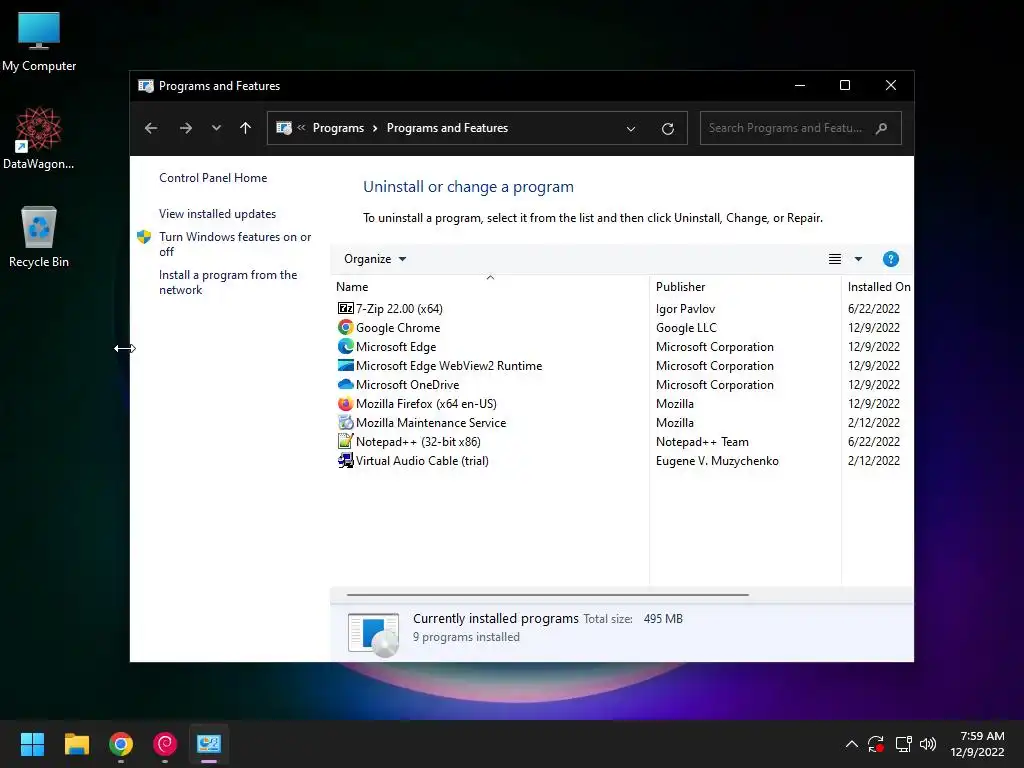Select the Virtual Audio Cable icon
This screenshot has height=768, width=1024.
coord(345,460)
